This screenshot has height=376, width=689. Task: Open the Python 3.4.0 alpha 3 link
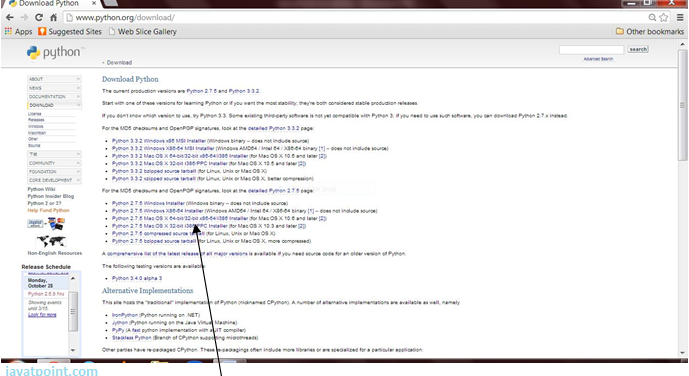[137, 278]
